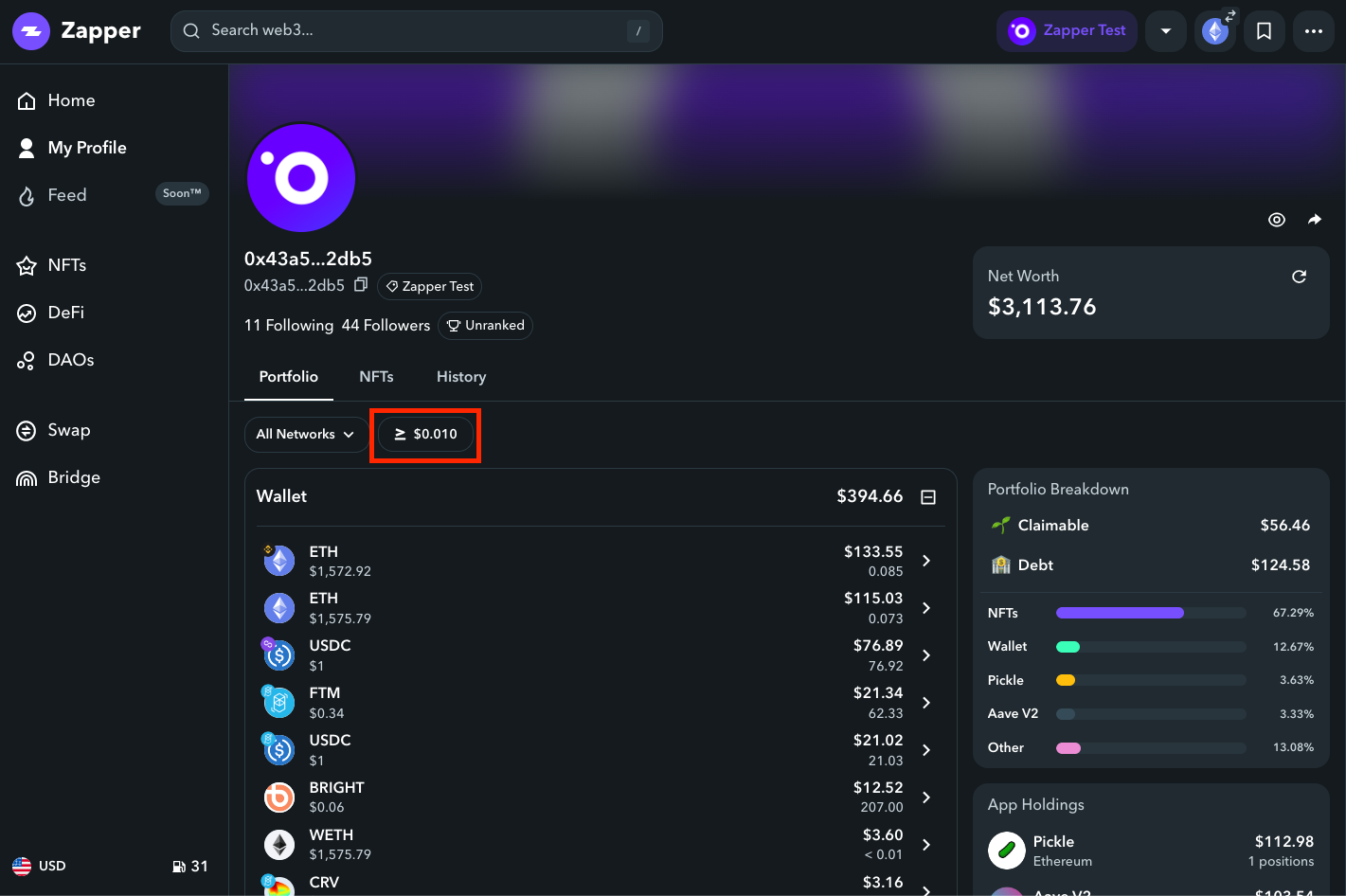
Task: Open the Bridge tool
Action: click(x=72, y=477)
